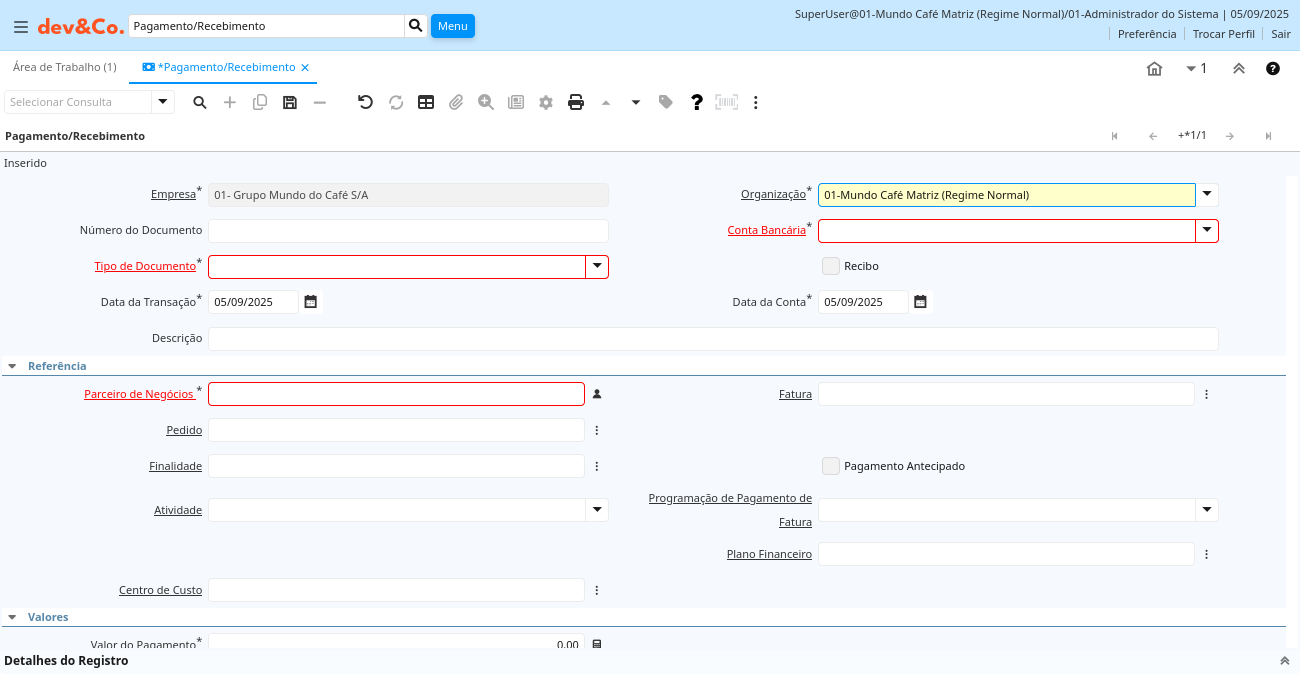
Task: Open help via question mark toolbar icon
Action: tap(697, 102)
